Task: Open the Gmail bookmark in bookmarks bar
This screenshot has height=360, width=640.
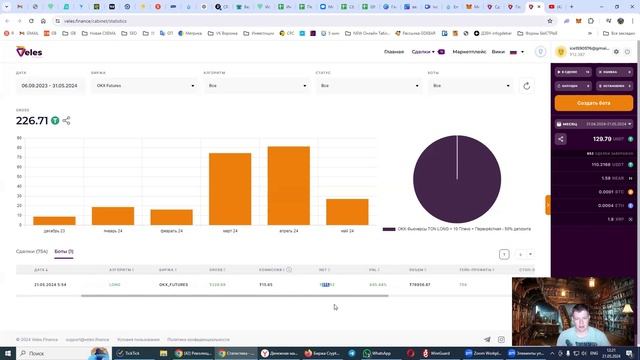Action: pyautogui.click(x=29, y=33)
